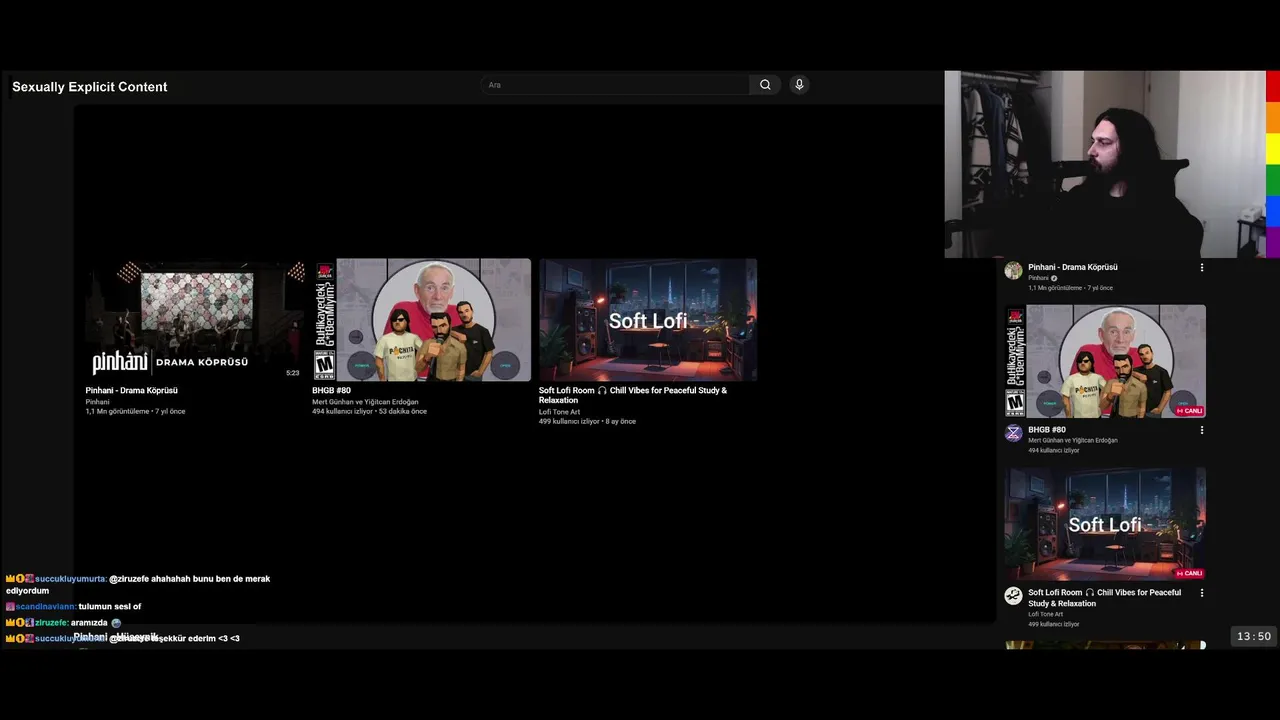Open sidebar more options for Soft Lofi Room
The width and height of the screenshot is (1280, 720).
(x=1202, y=593)
